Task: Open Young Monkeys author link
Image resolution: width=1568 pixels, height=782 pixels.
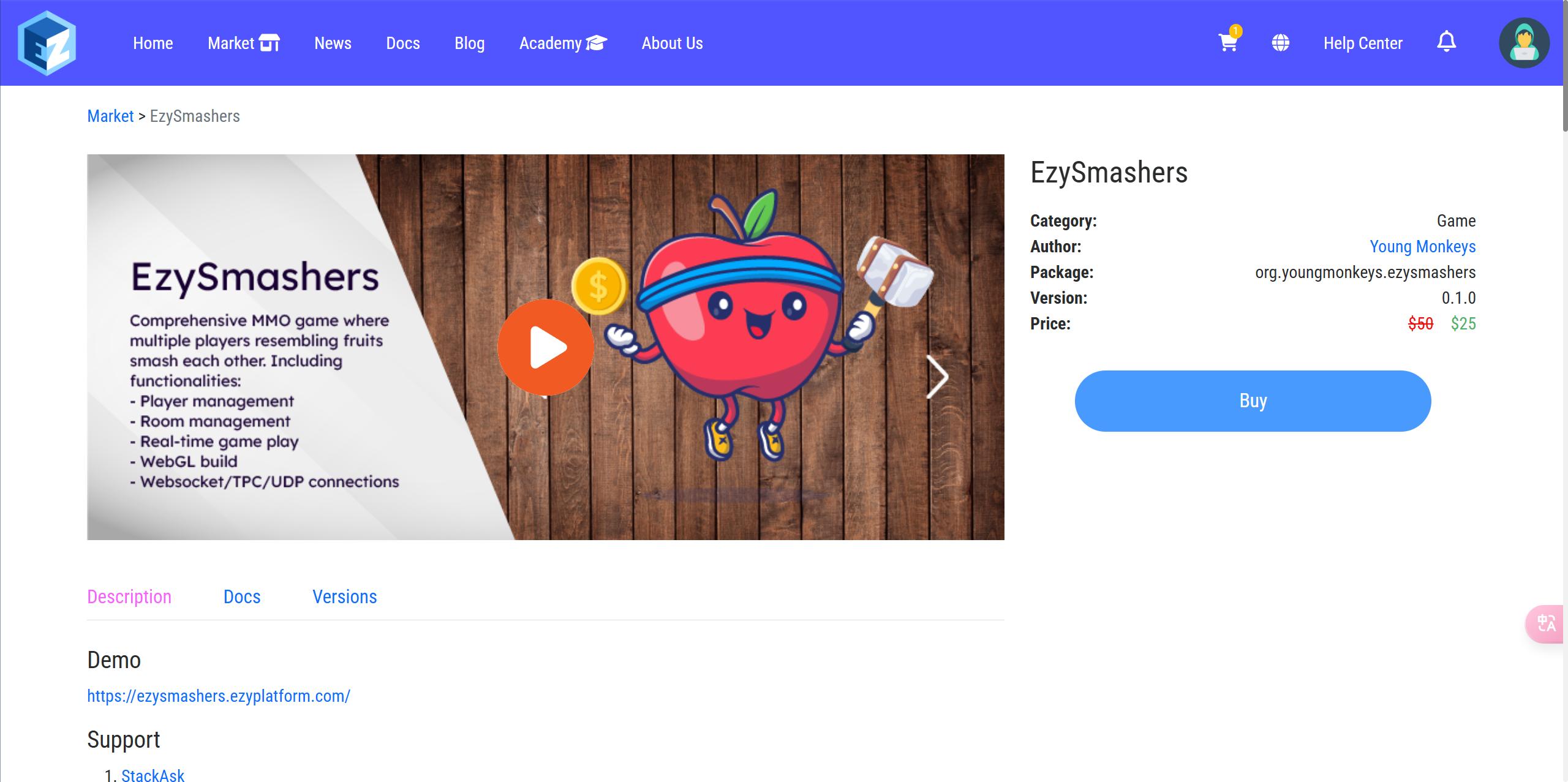Action: (x=1422, y=247)
